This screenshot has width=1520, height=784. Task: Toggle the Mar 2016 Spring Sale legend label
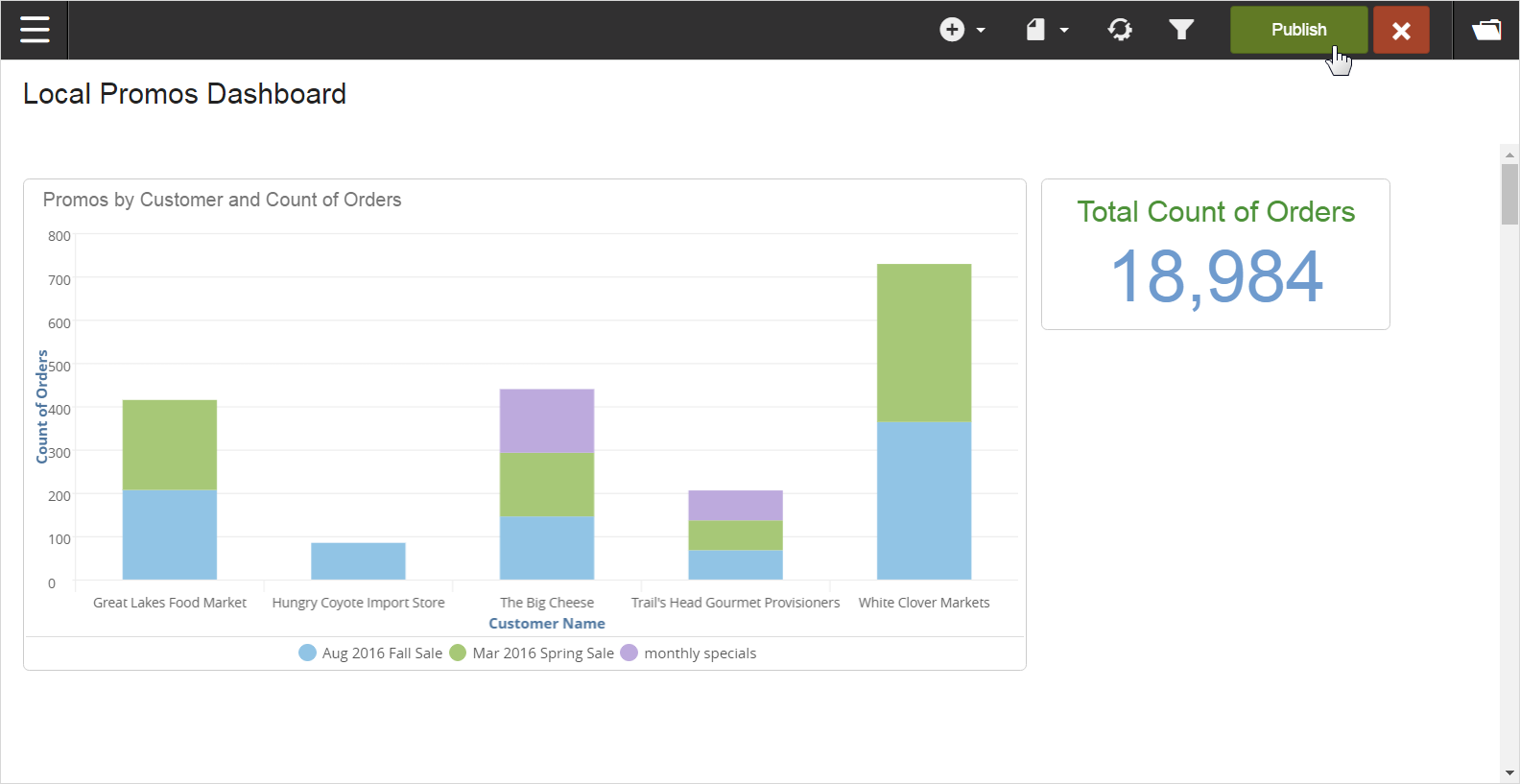(x=542, y=653)
